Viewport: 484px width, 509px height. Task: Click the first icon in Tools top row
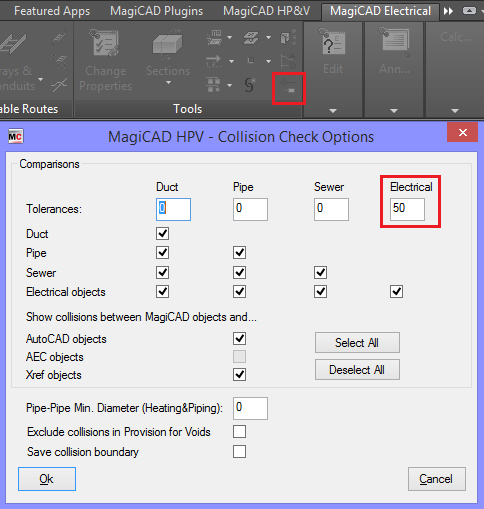click(215, 37)
